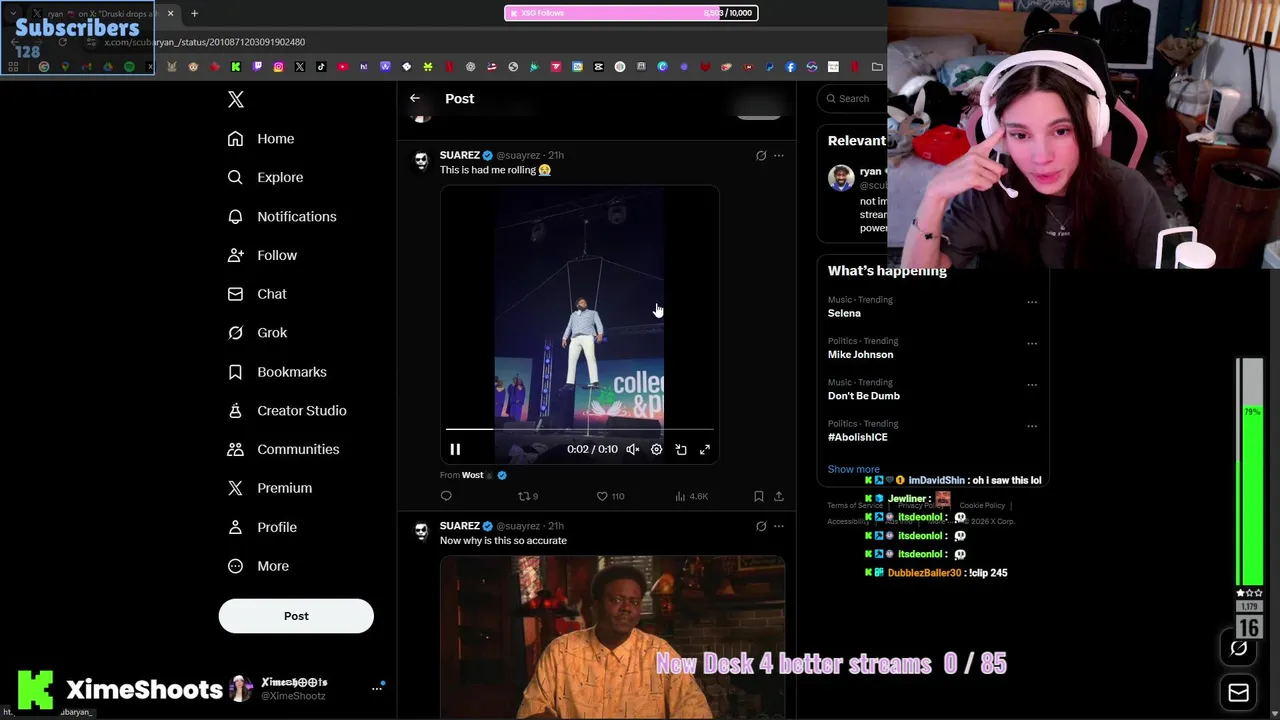Reply to the 'This is had me rolling' post
The height and width of the screenshot is (720, 1280).
click(x=446, y=496)
